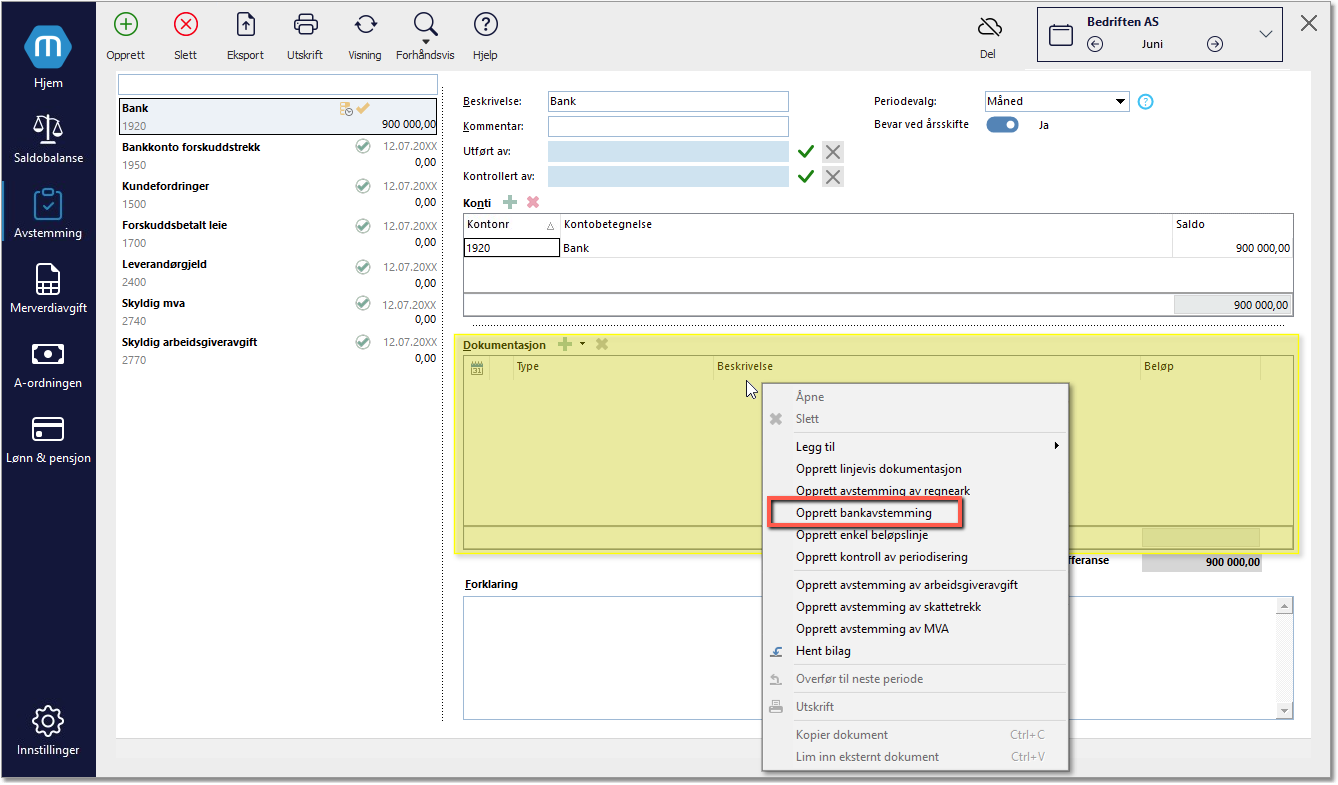Click the Forklaring text area
The height and width of the screenshot is (785, 1338).
[x=870, y=657]
